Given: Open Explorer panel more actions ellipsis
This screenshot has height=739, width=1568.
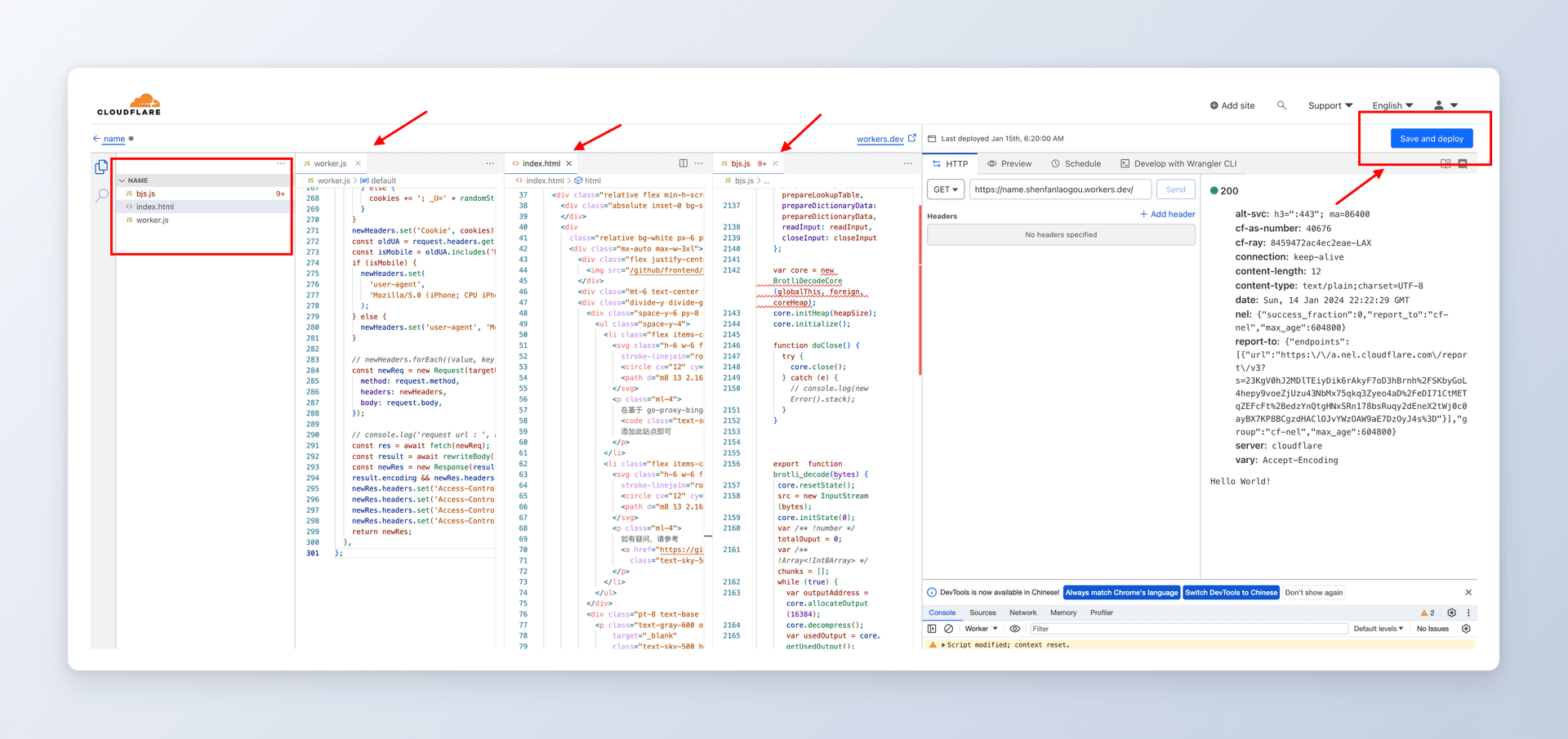Looking at the screenshot, I should click(281, 163).
